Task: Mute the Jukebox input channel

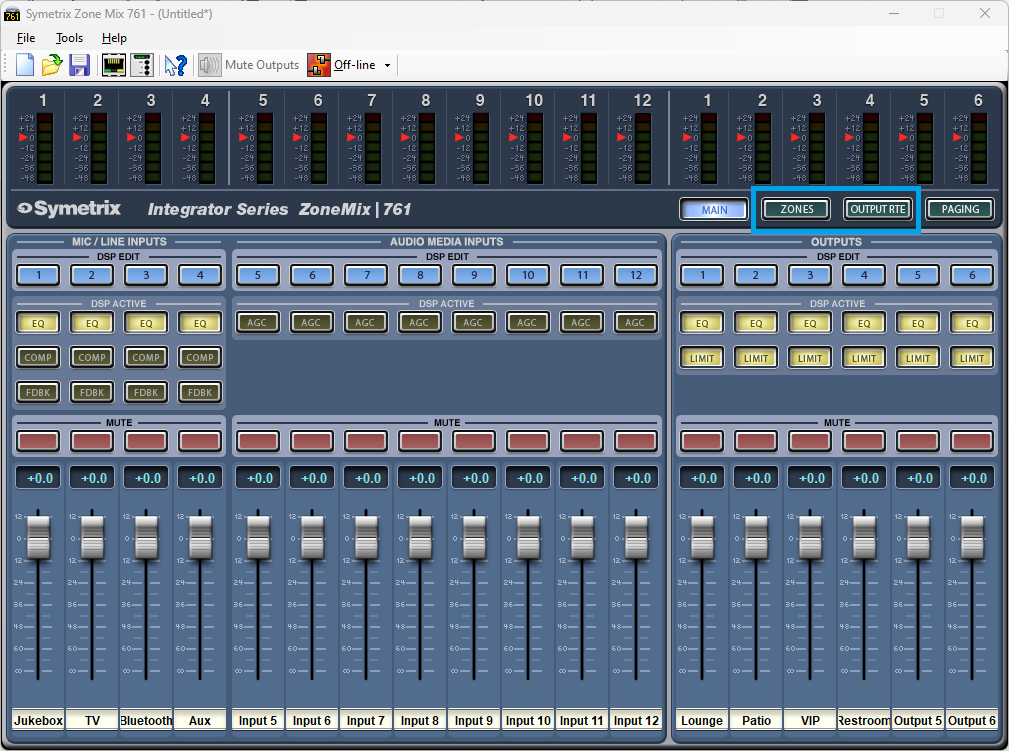Action: pos(38,440)
